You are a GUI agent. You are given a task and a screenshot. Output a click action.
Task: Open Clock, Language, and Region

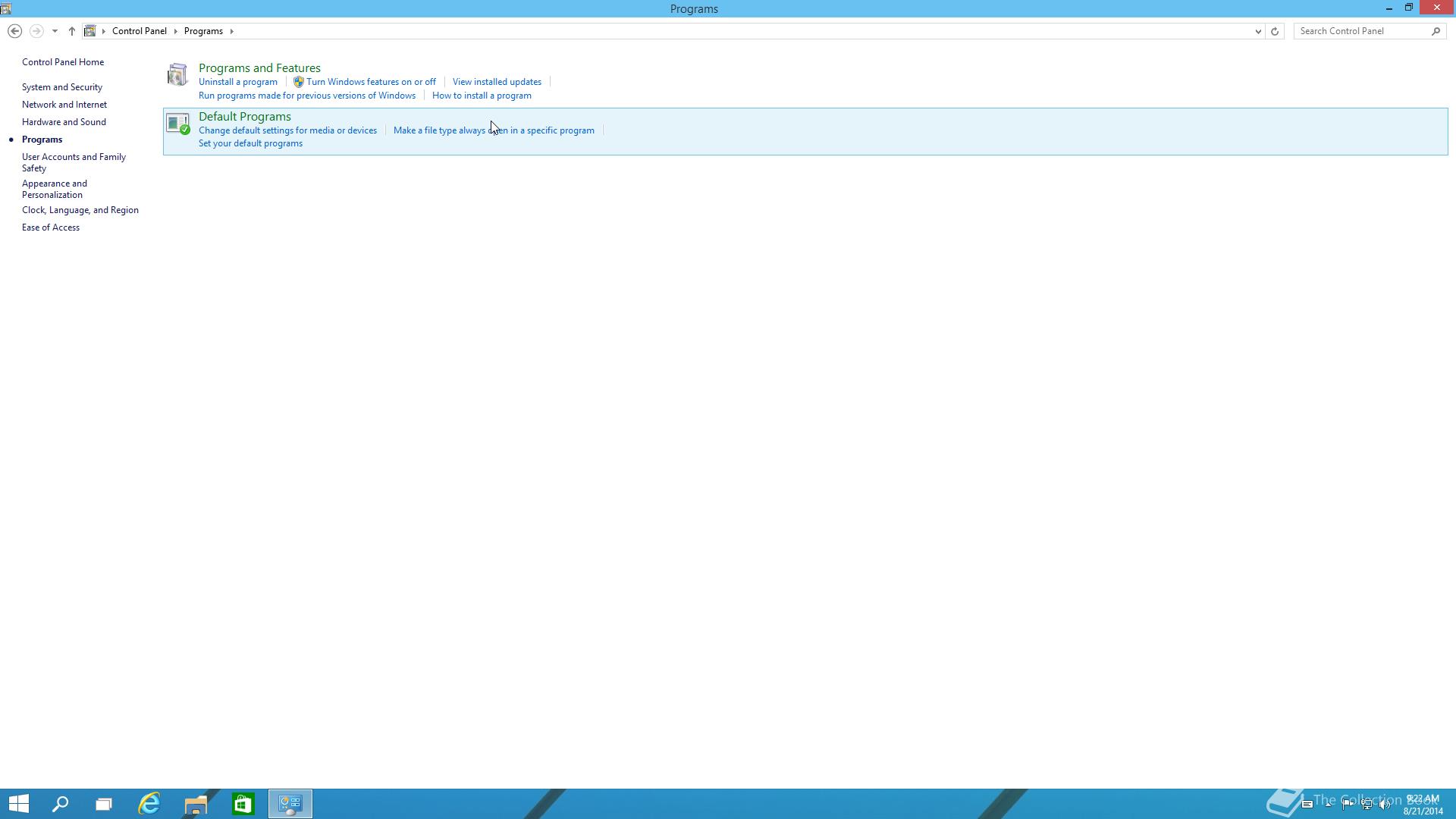tap(80, 210)
